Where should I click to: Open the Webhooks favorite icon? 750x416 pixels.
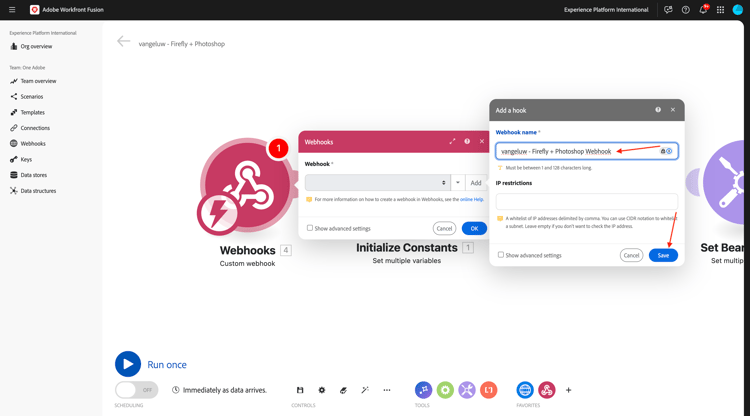pyautogui.click(x=547, y=390)
